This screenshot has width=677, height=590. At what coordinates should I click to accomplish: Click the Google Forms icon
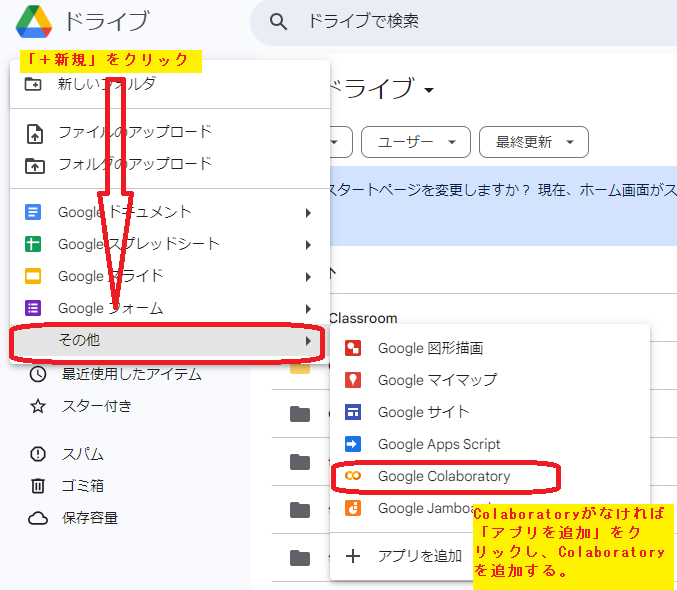pos(34,308)
